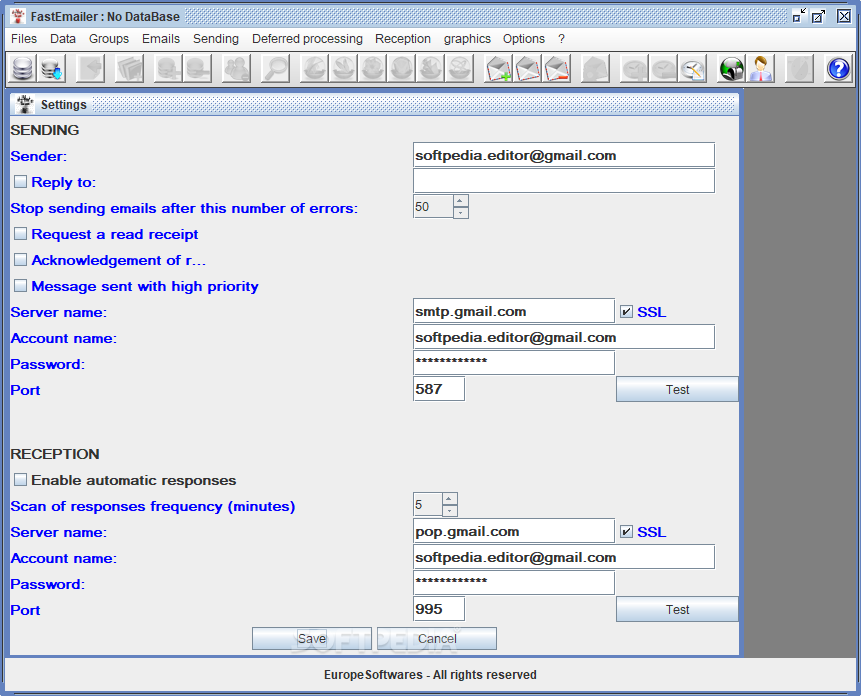Image resolution: width=861 pixels, height=696 pixels.
Task: Click the sending Password field
Action: (513, 363)
